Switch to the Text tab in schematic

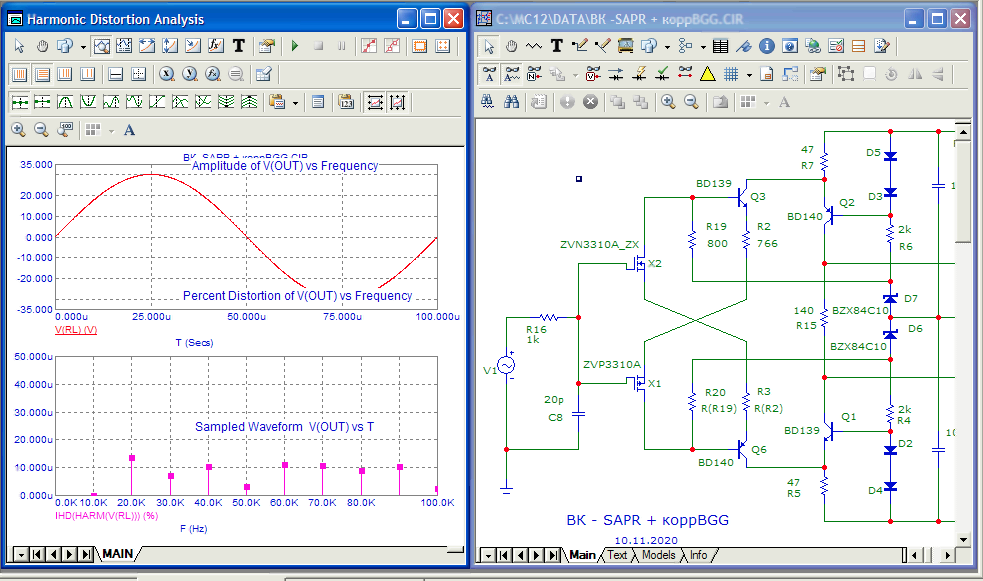(618, 555)
